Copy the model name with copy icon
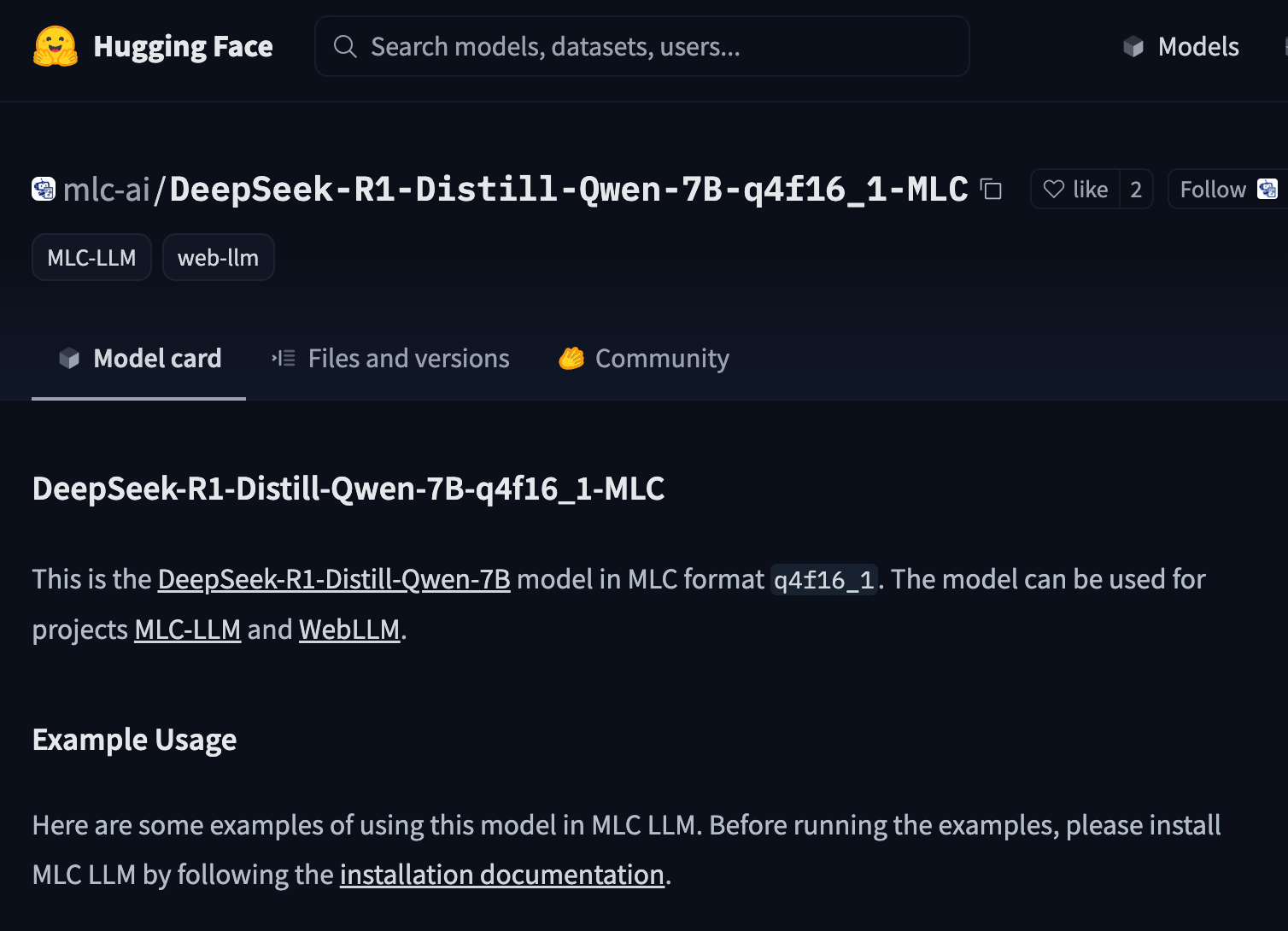The image size is (1288, 931). 991,189
